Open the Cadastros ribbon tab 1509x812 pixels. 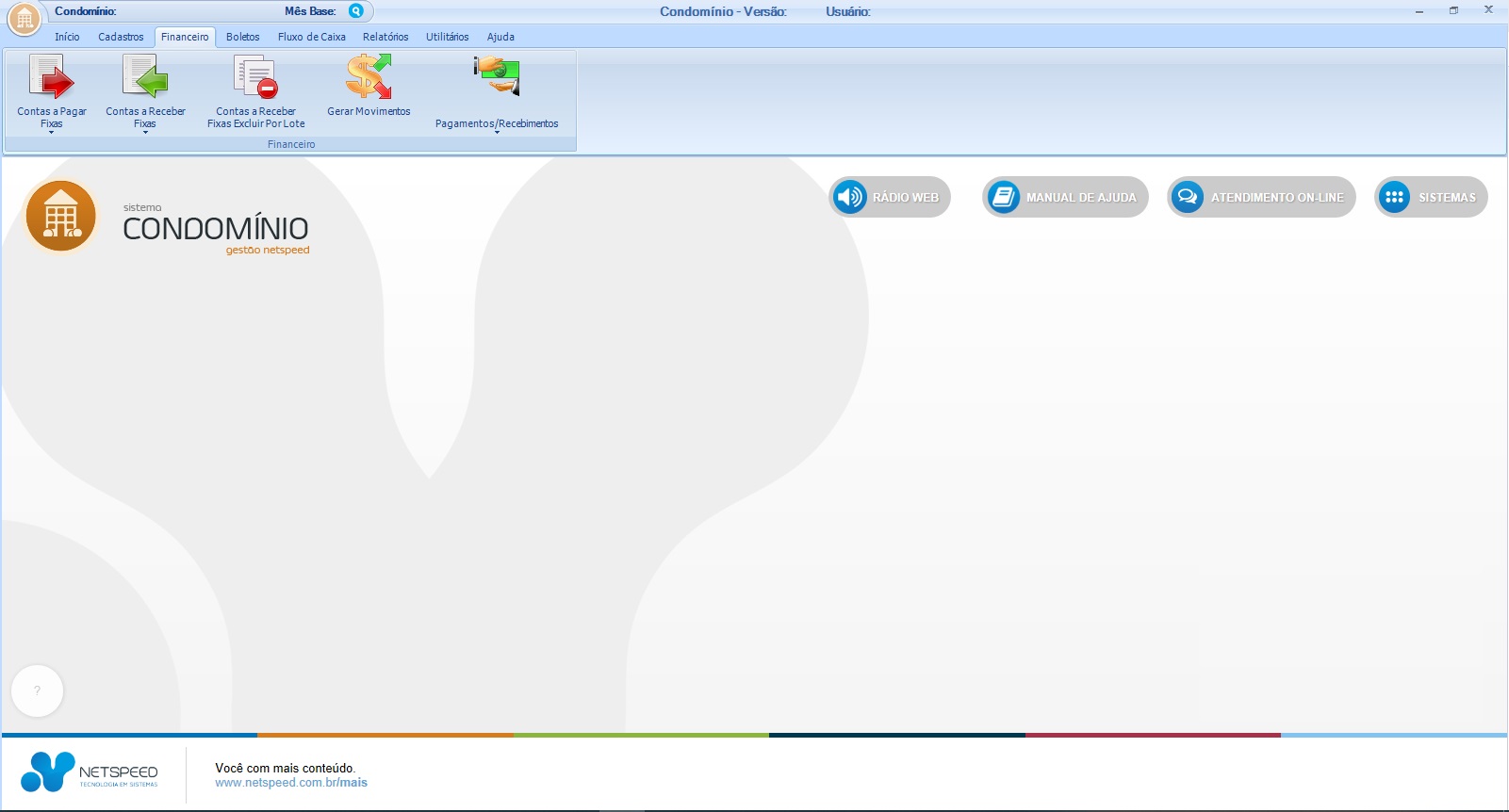coord(121,37)
